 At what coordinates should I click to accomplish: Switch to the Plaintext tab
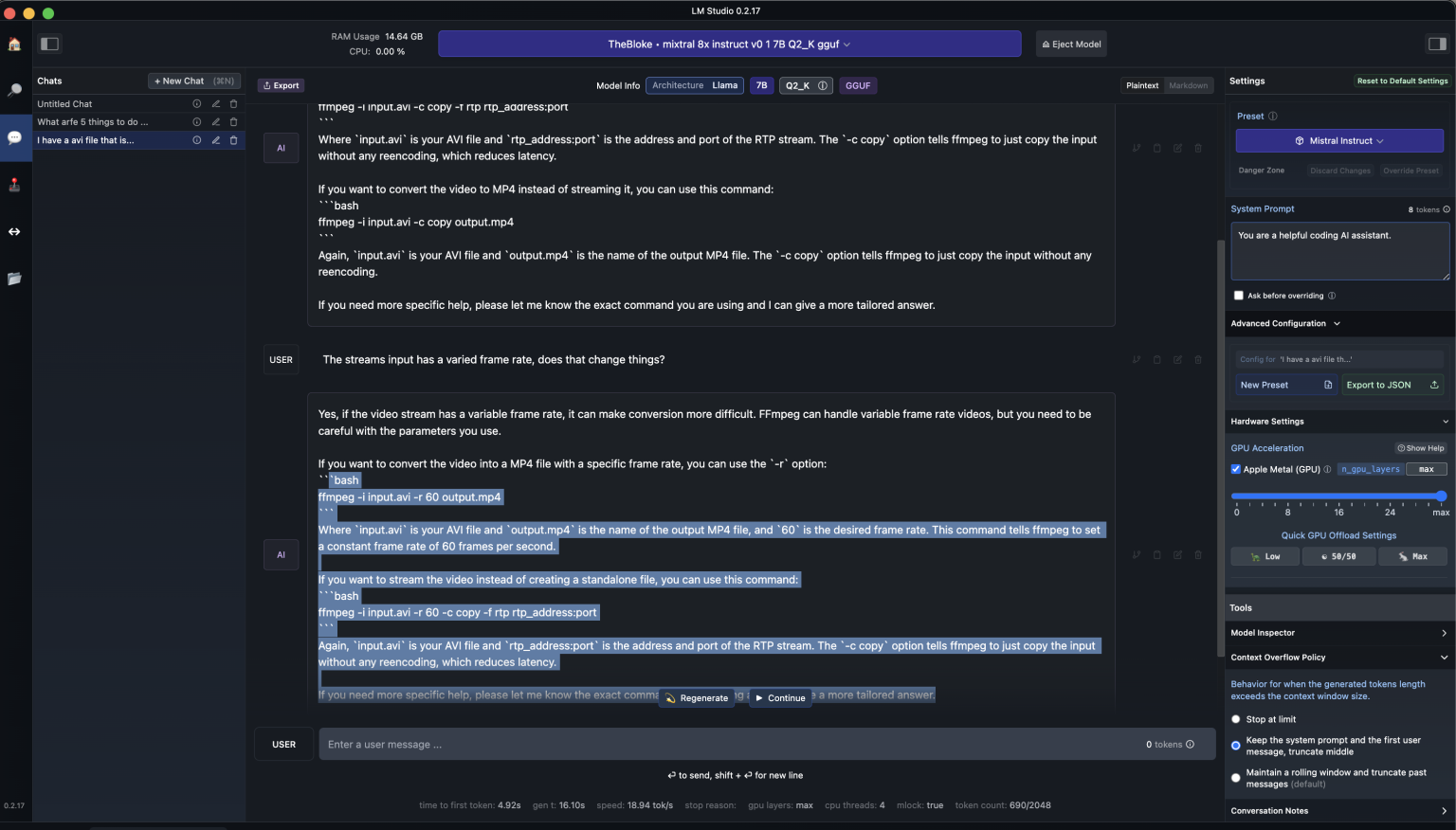(x=1141, y=84)
